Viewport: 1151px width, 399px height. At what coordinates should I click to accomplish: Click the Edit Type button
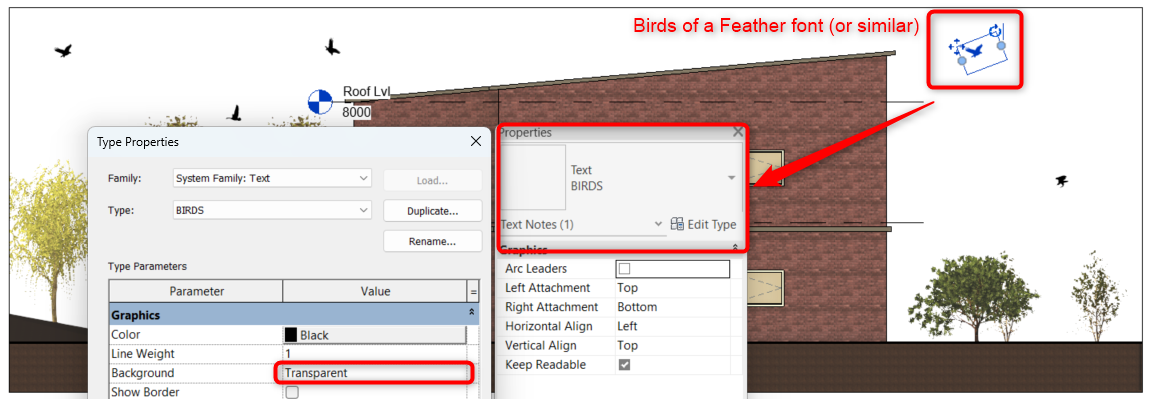point(703,224)
